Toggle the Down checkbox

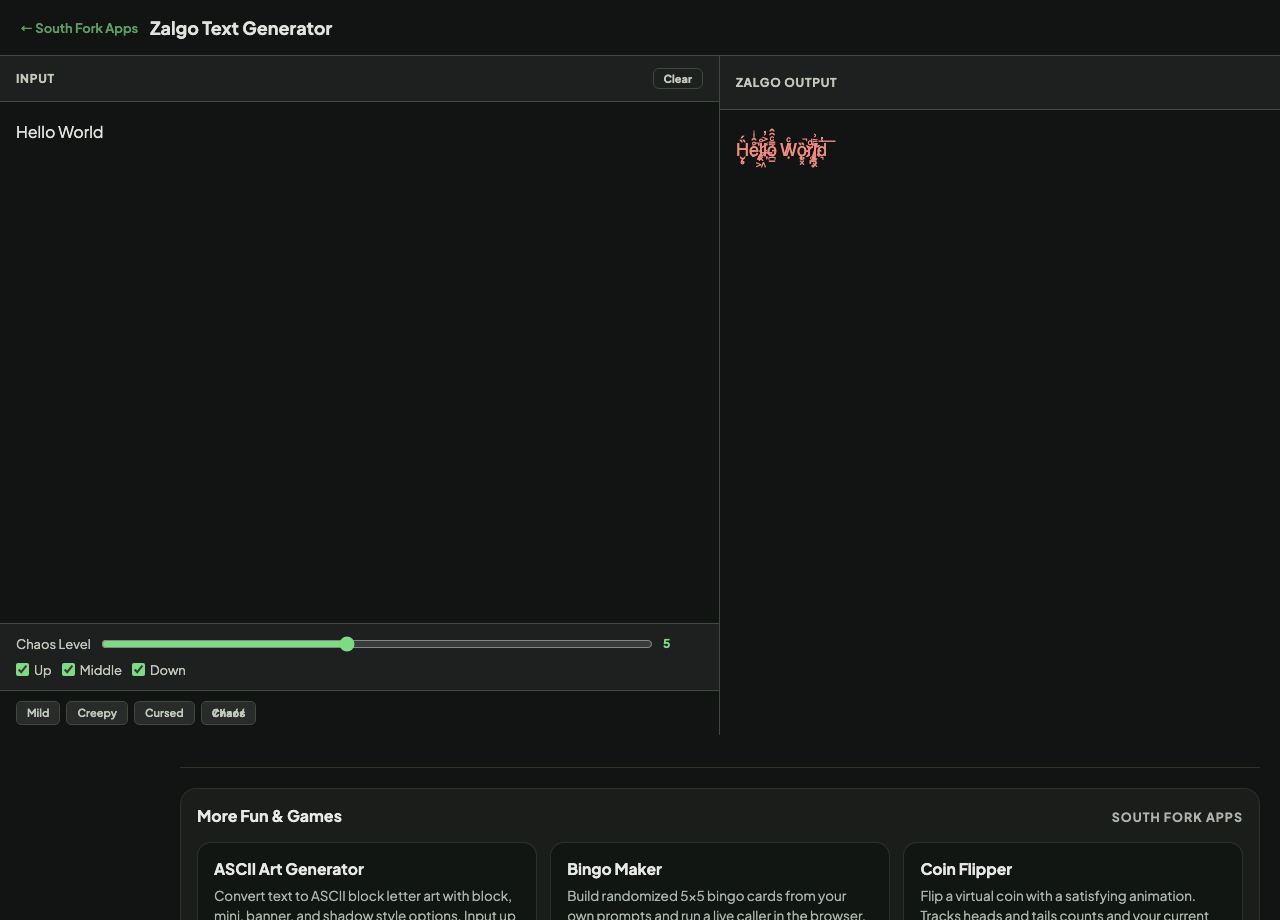[x=139, y=670]
